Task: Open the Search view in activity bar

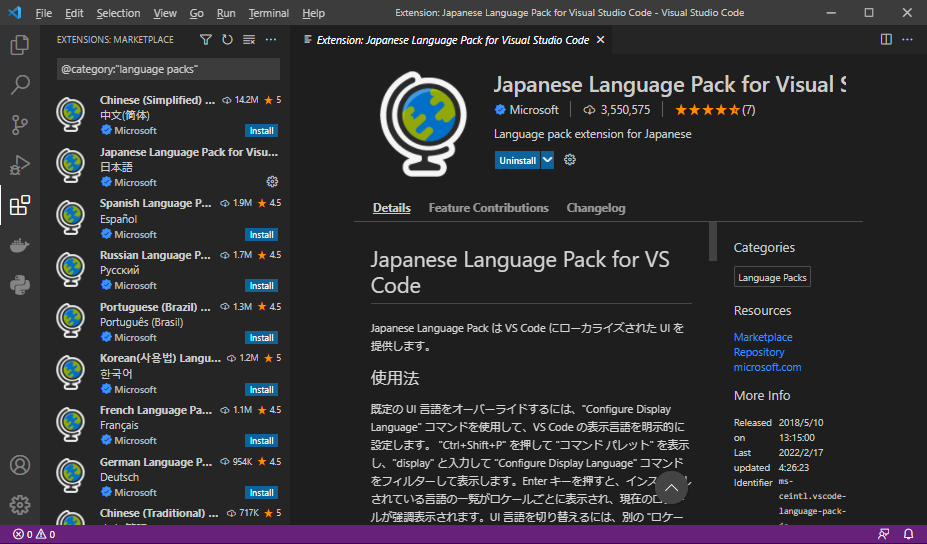Action: 20,85
